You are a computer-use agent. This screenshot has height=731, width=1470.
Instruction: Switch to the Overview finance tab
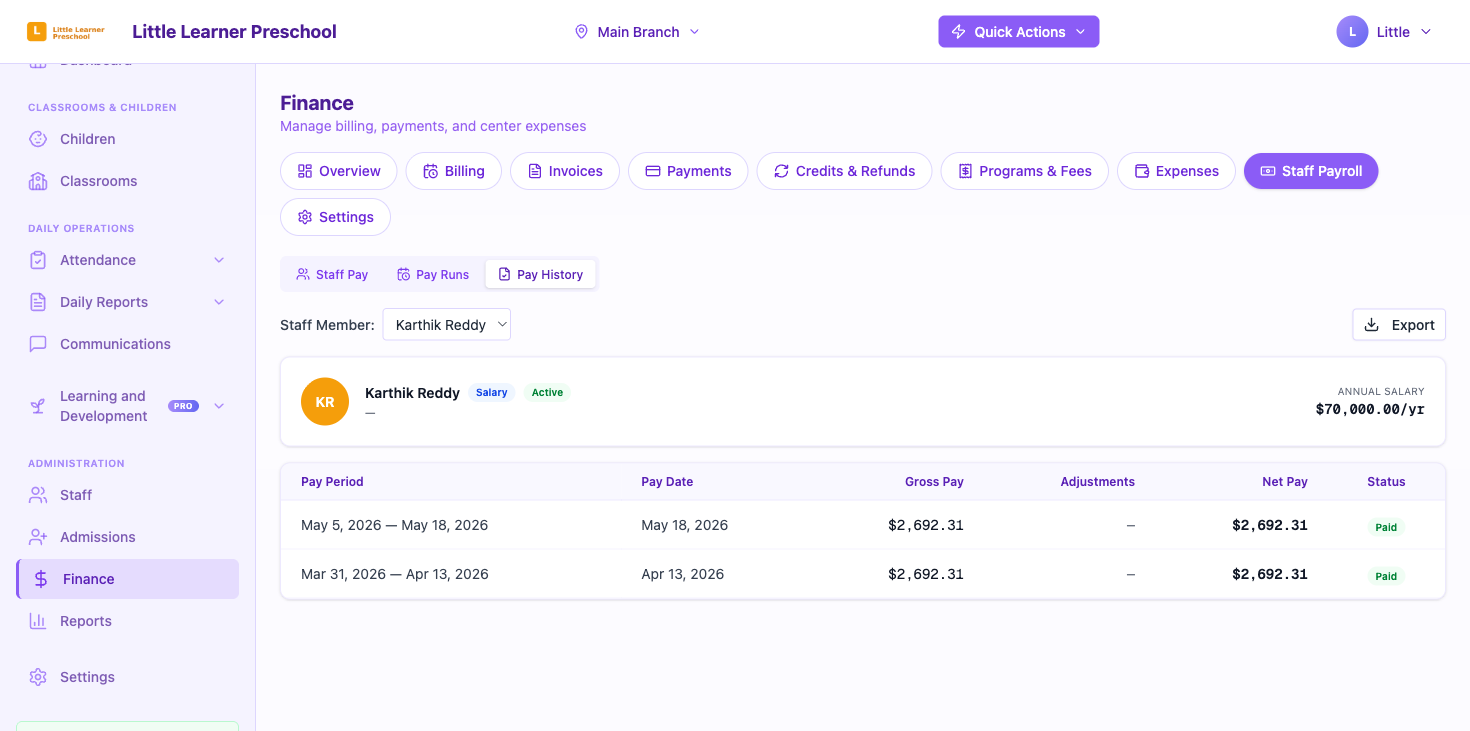click(x=339, y=171)
